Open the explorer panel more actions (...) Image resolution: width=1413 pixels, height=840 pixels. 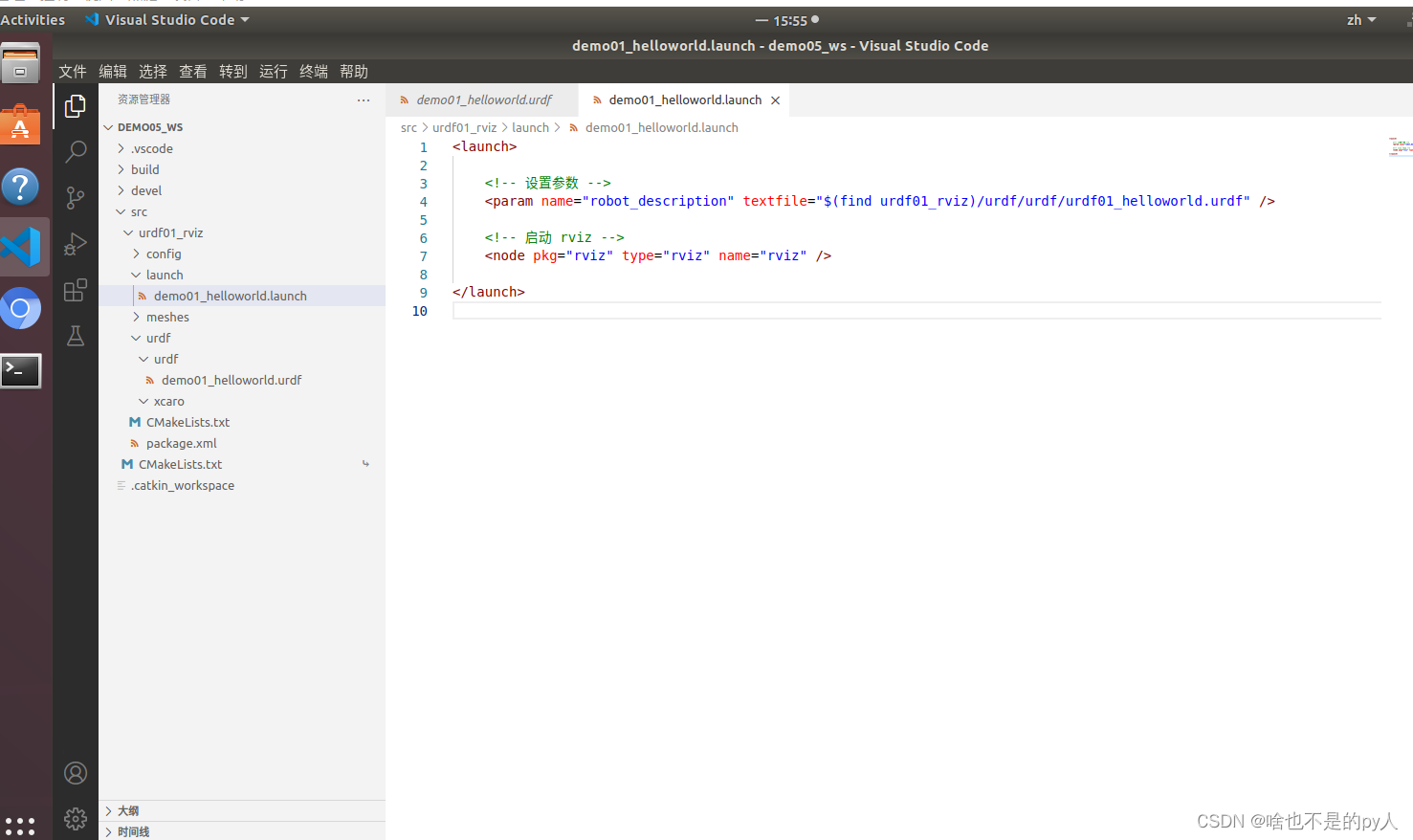click(364, 99)
